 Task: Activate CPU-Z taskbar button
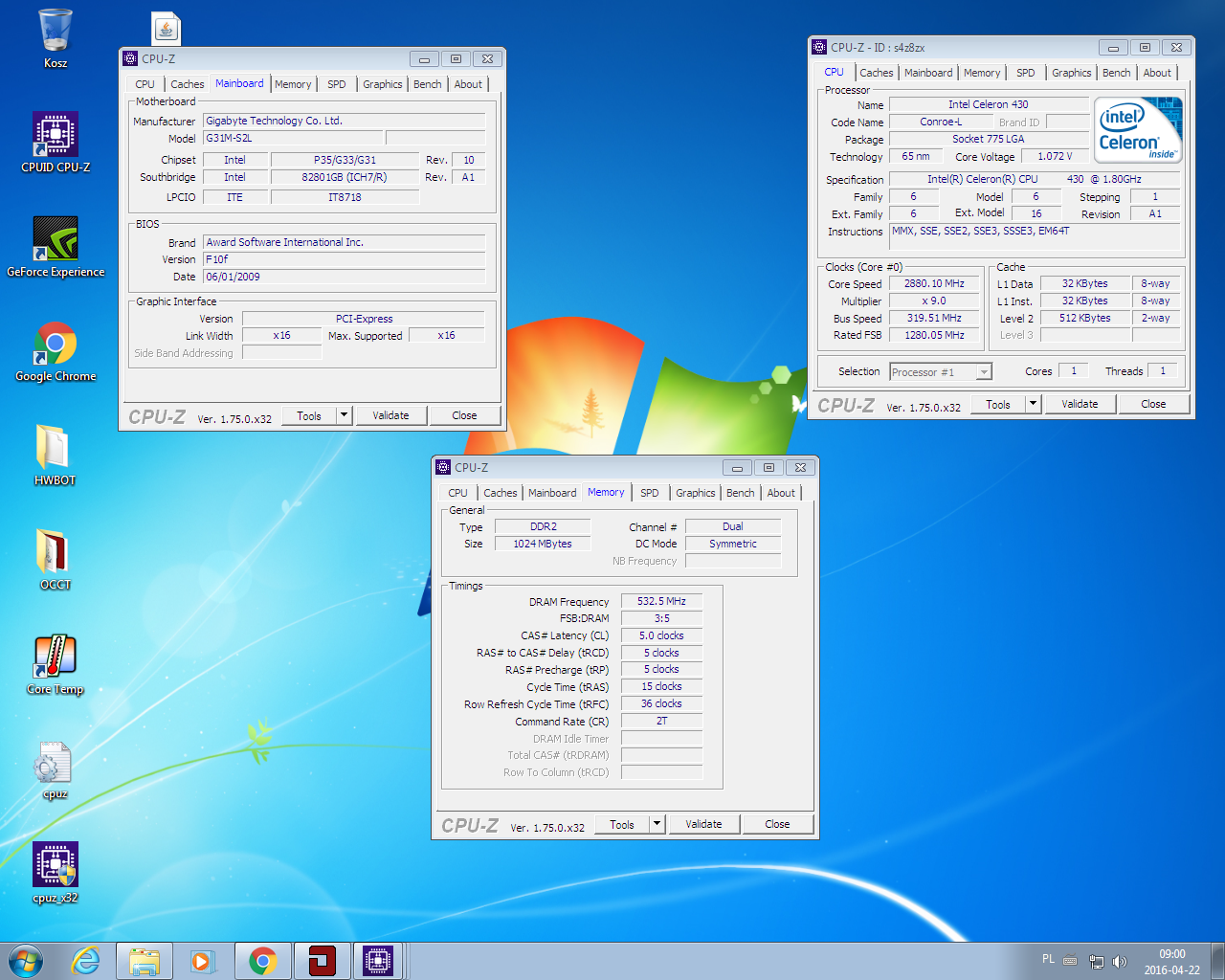pyautogui.click(x=379, y=961)
